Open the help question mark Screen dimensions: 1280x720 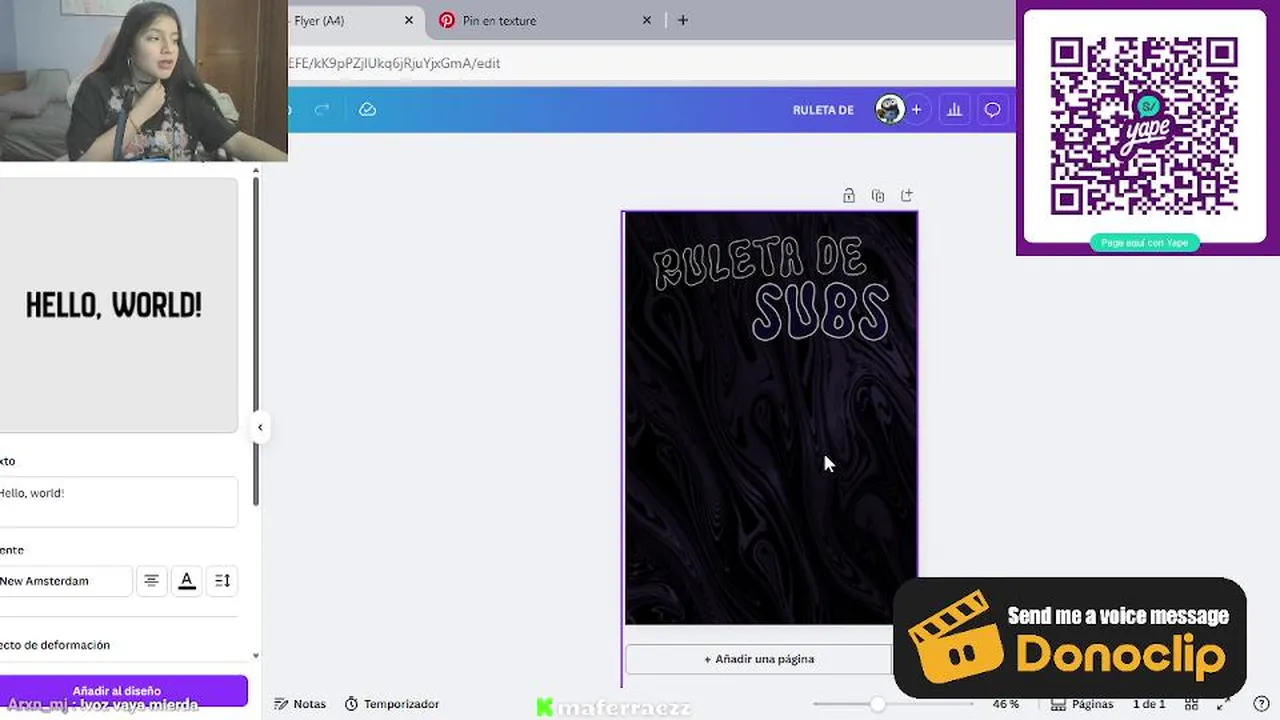1261,704
